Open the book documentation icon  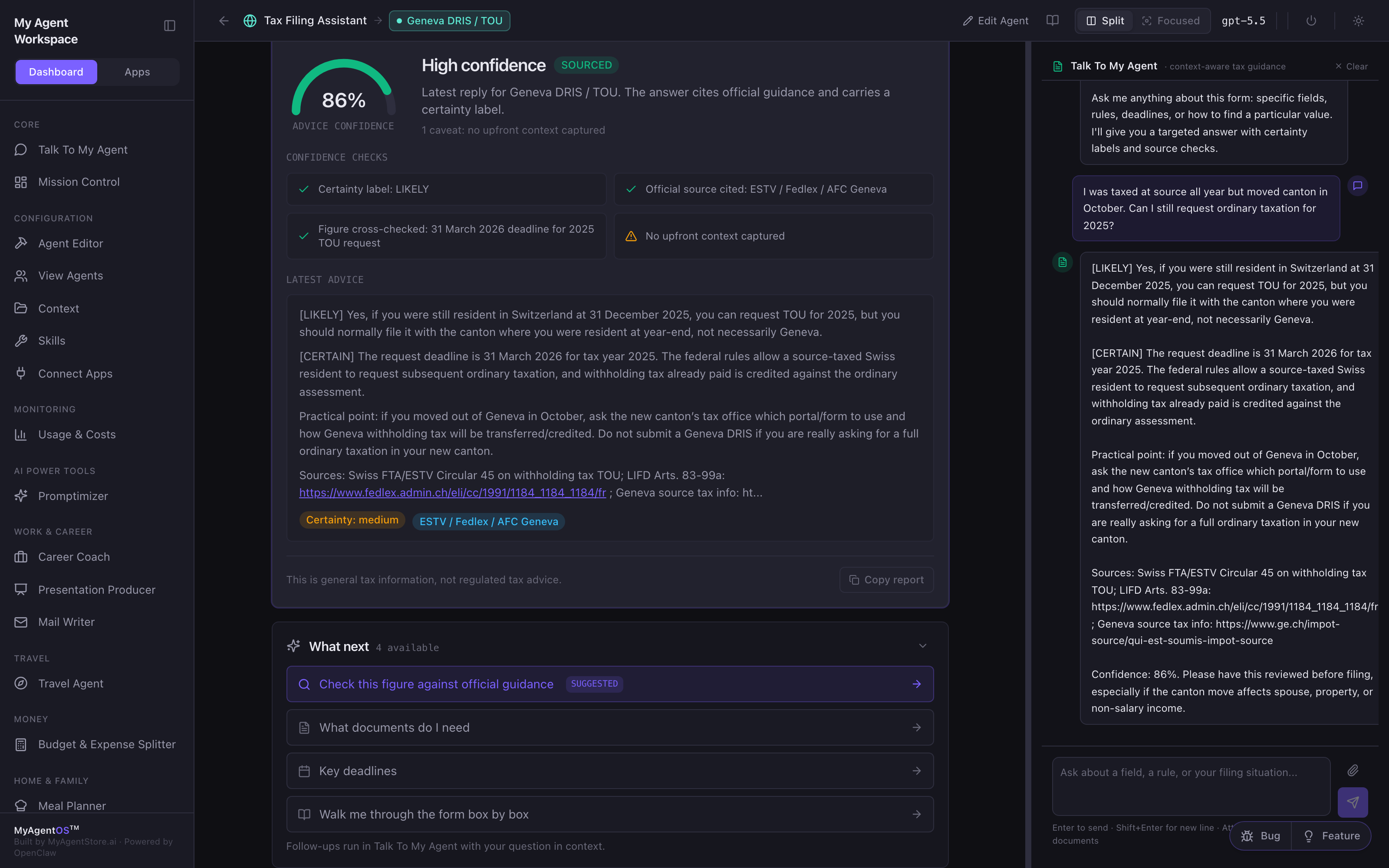[x=1052, y=21]
